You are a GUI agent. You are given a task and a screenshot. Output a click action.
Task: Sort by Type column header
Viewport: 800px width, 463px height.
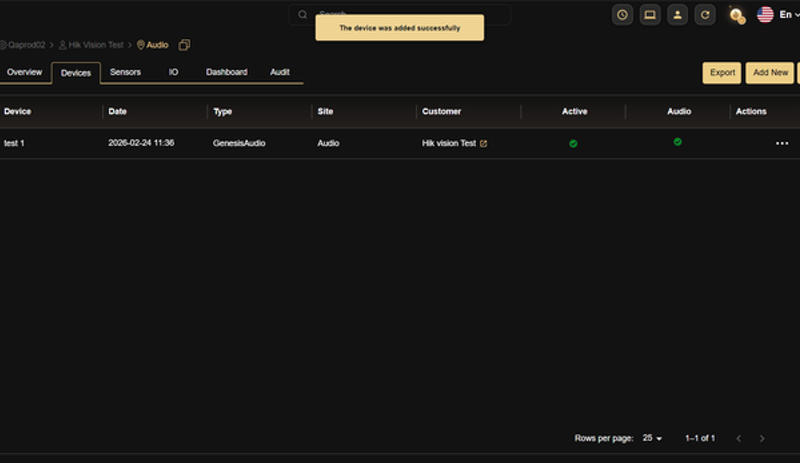coord(222,111)
